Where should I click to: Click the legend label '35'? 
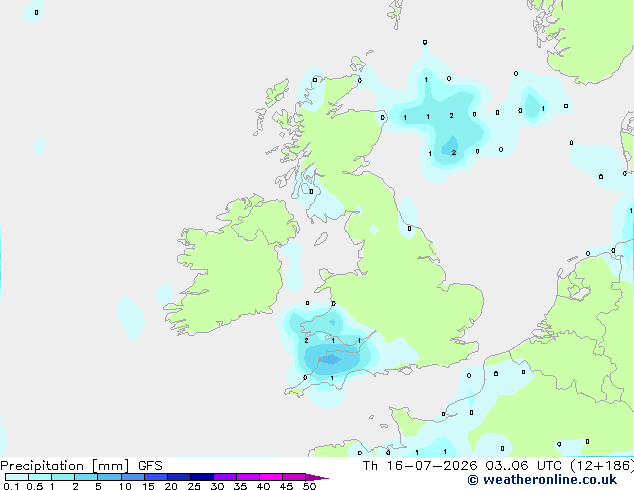(x=240, y=486)
